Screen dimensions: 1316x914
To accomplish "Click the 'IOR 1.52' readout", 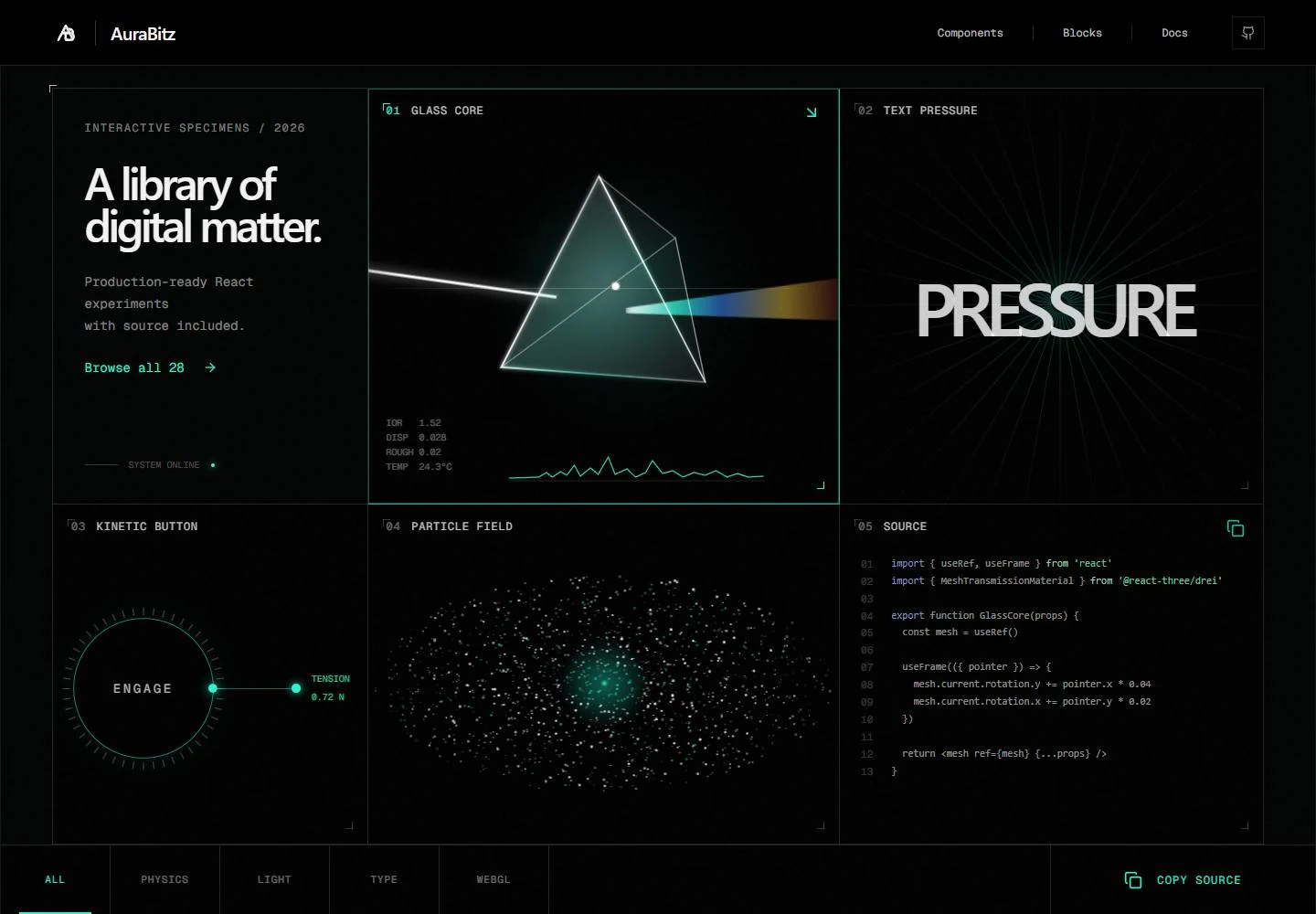I will (413, 423).
